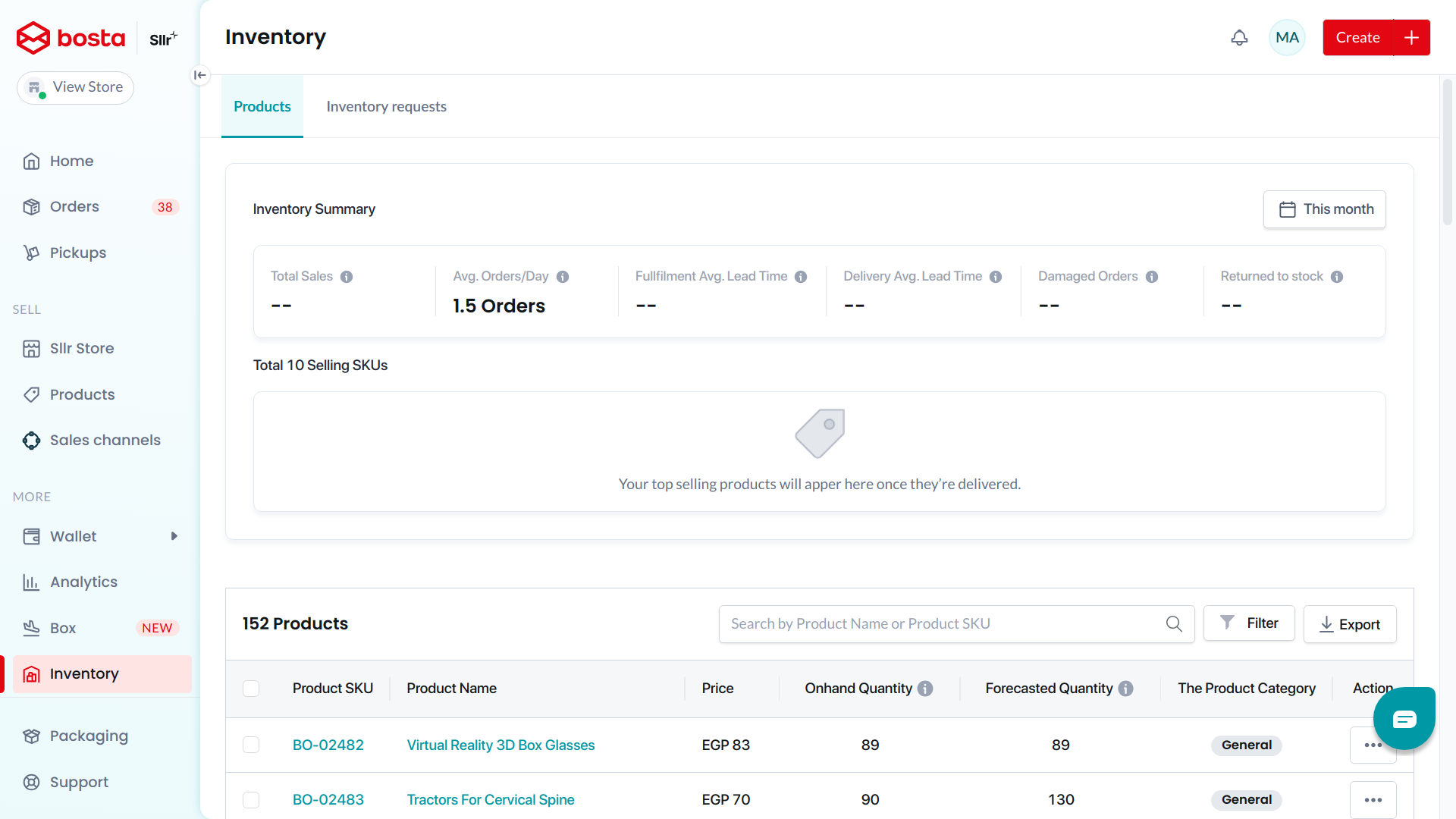Click the Onhand Quantity info icon

pyautogui.click(x=925, y=689)
